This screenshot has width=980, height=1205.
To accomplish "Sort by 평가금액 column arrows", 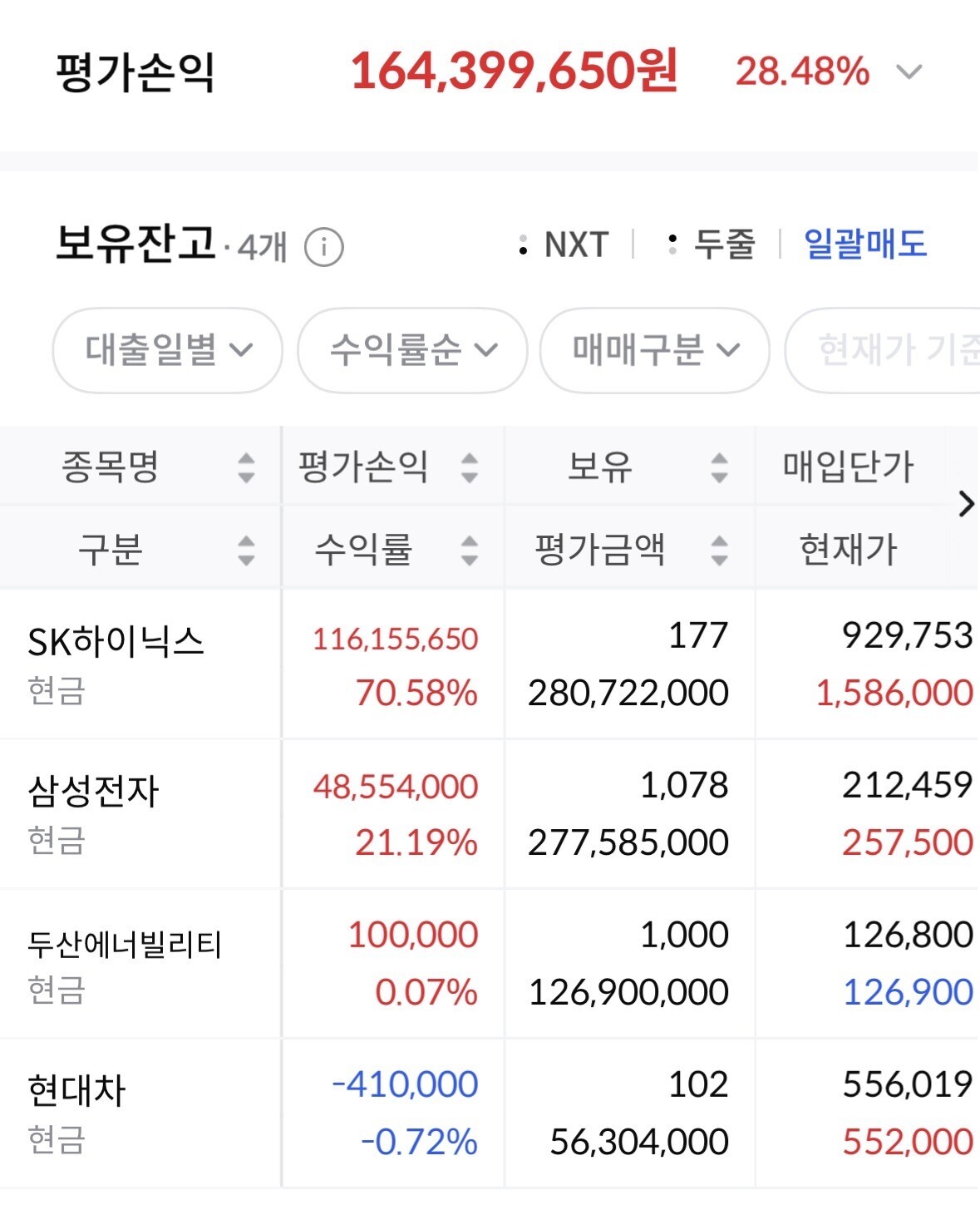I will point(720,551).
